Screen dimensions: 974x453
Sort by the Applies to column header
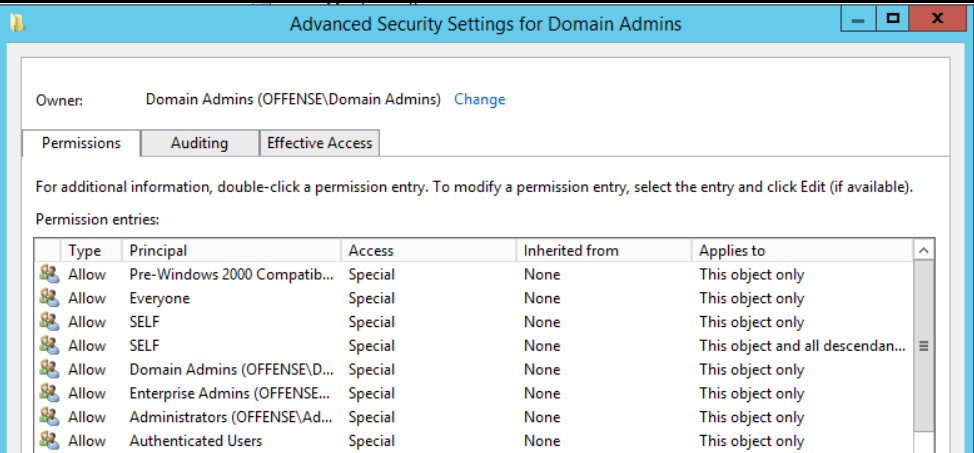click(800, 250)
